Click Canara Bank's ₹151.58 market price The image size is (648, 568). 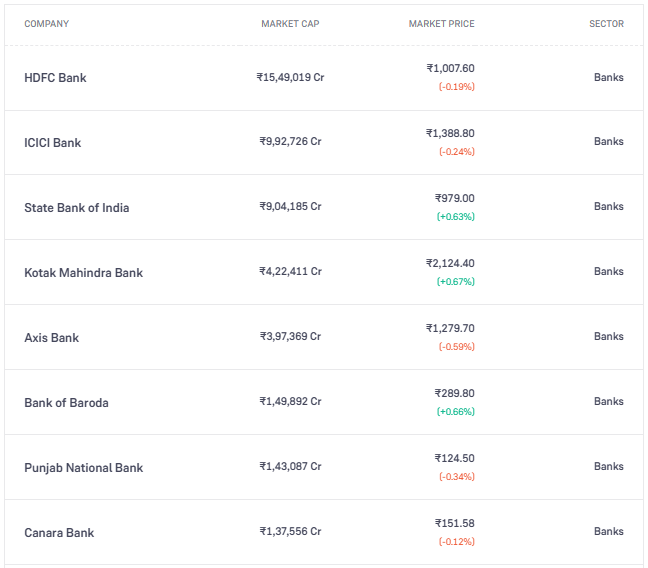click(x=454, y=524)
